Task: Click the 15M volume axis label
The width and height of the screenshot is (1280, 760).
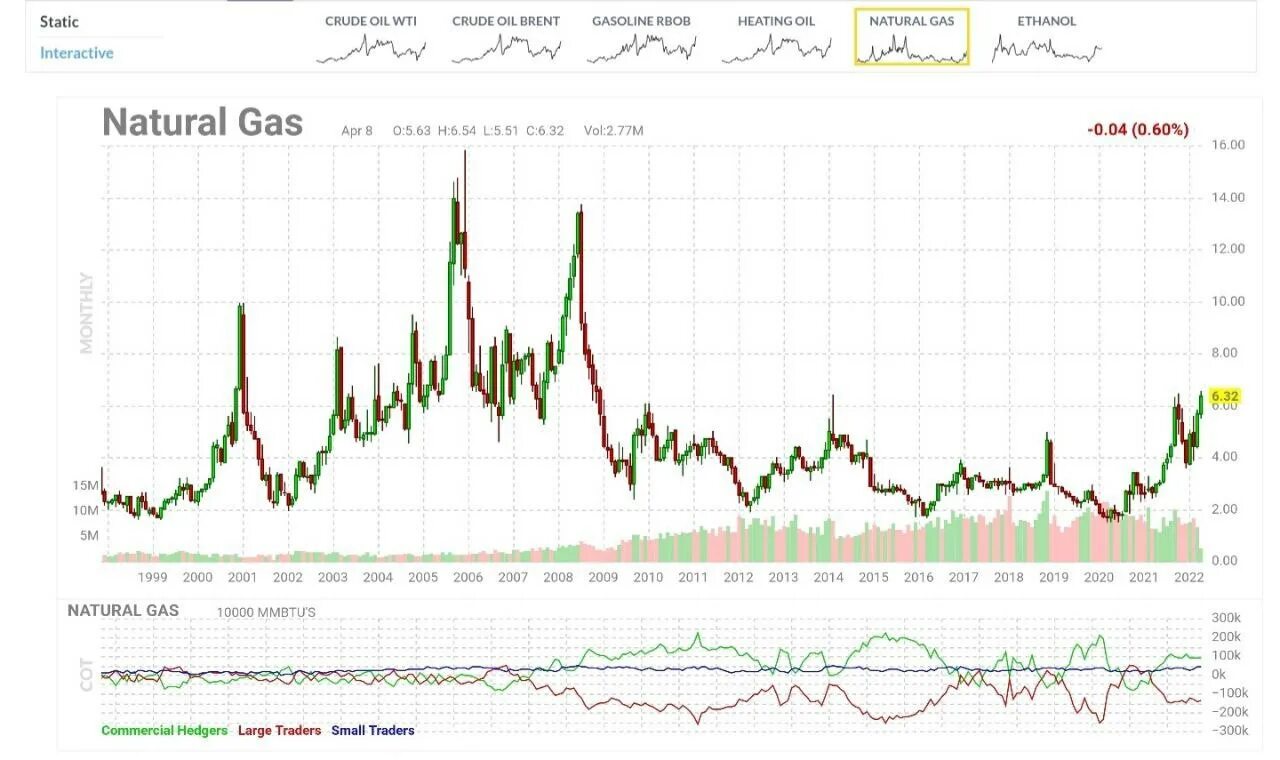Action: (85, 485)
